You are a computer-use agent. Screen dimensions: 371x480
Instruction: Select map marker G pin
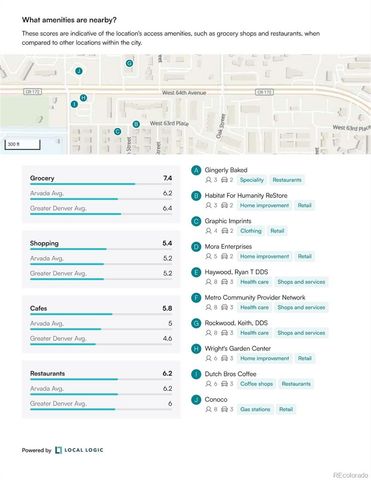[x=129, y=63]
